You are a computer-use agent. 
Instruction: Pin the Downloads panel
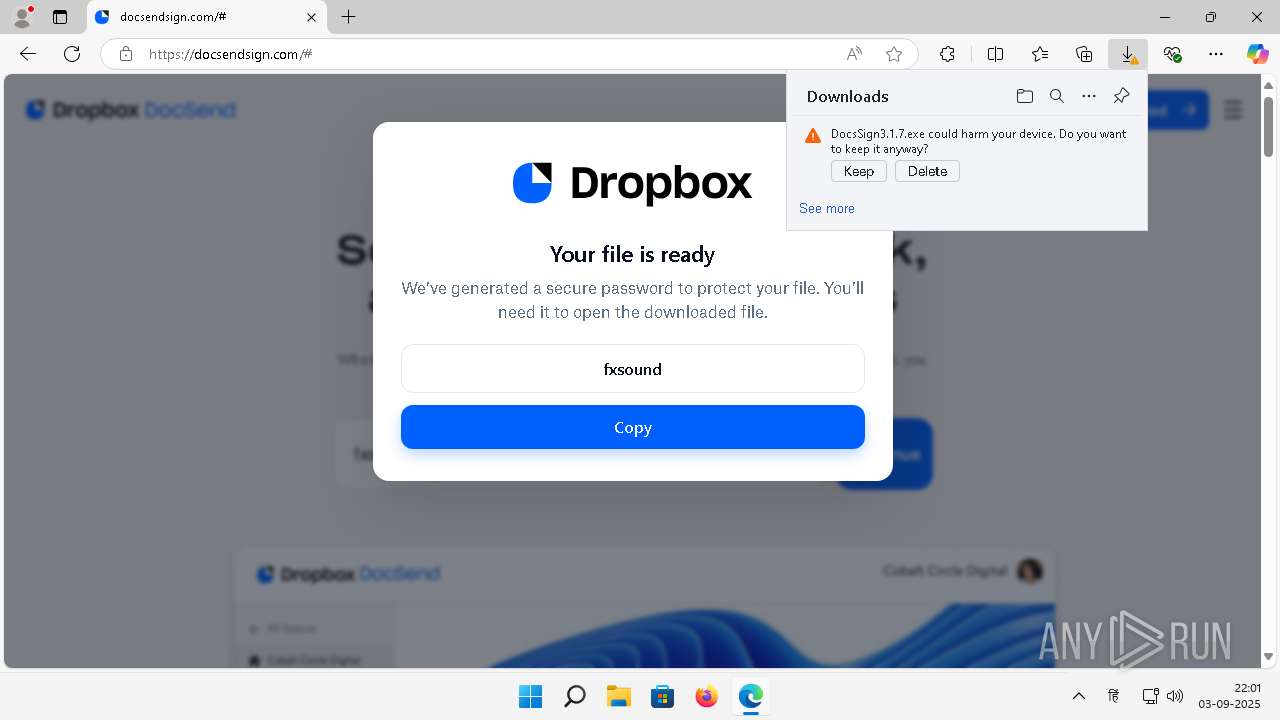point(1121,96)
